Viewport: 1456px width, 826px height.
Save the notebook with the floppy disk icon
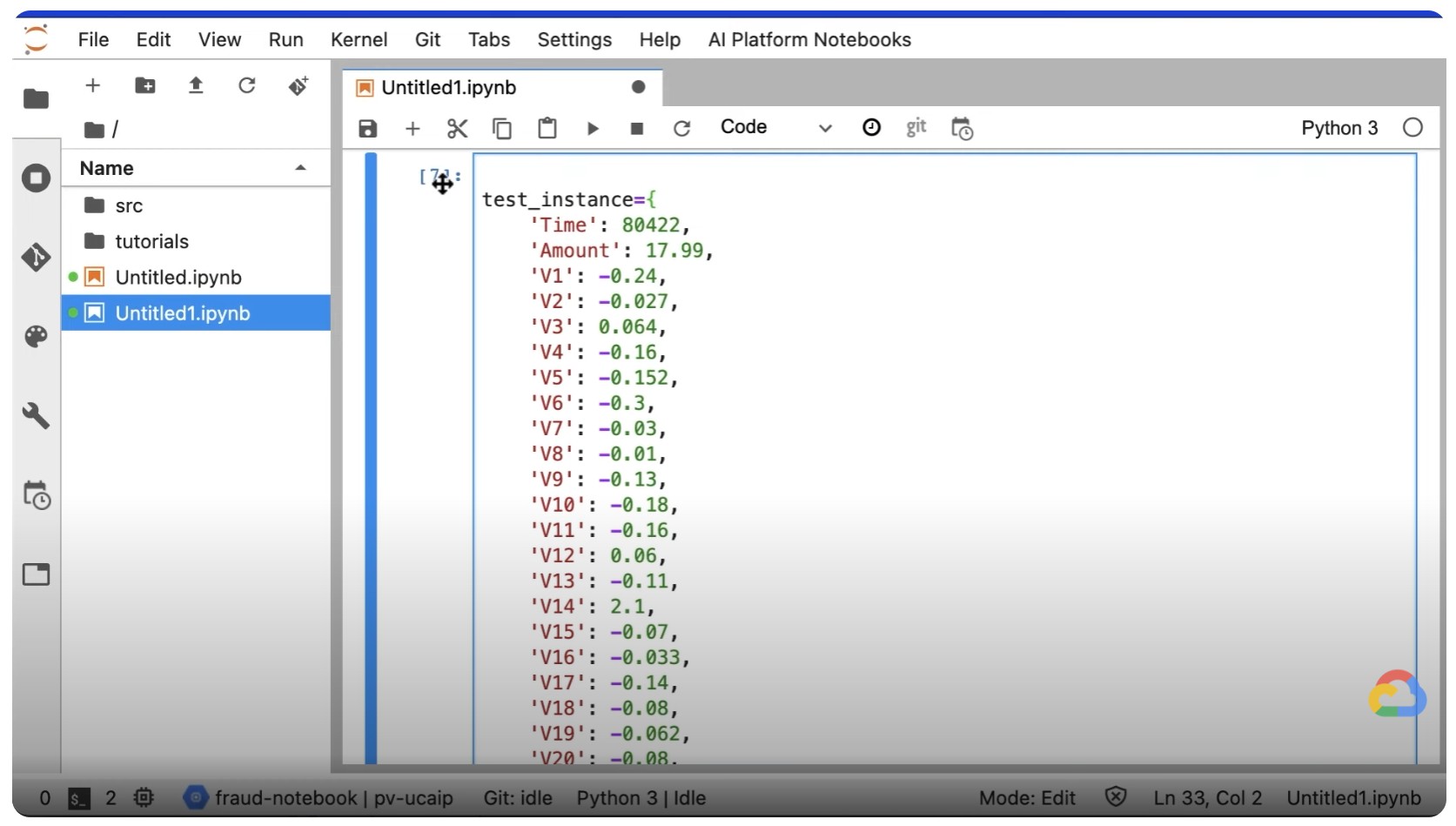coord(368,129)
